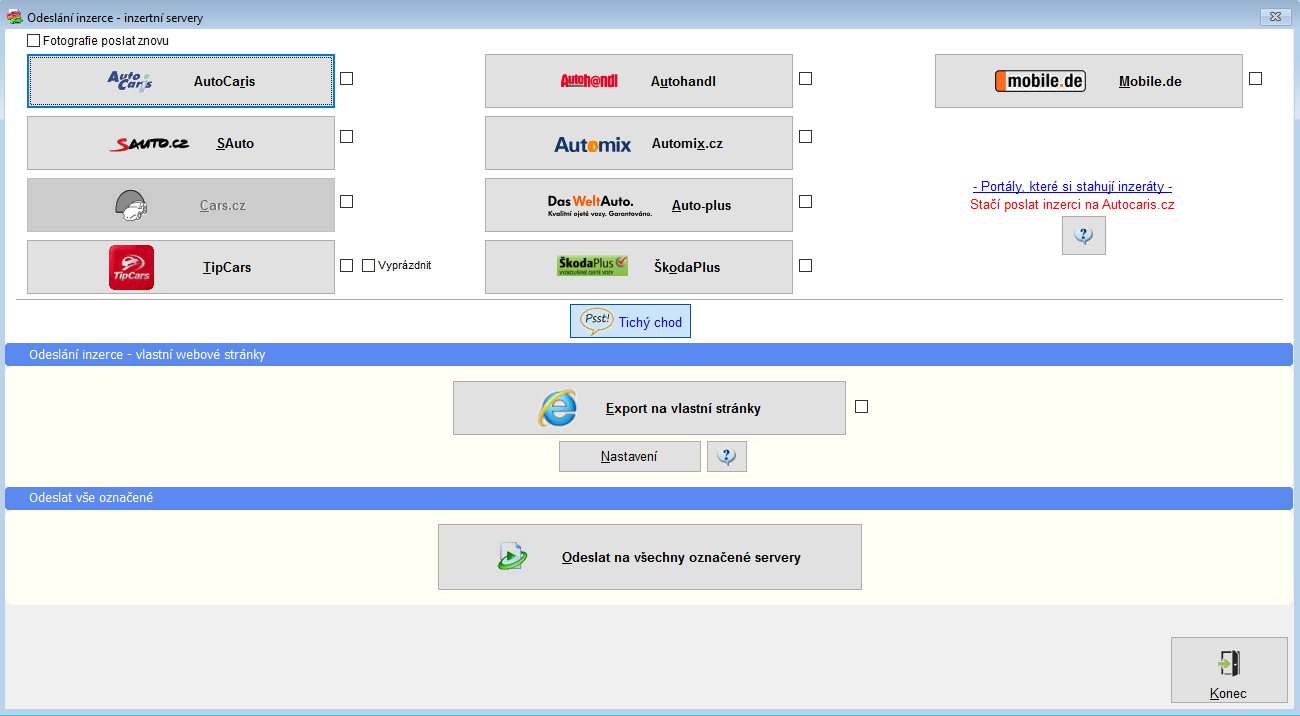The height and width of the screenshot is (716, 1300).
Task: Check the Vyprázdnit checkbox
Action: pos(369,266)
